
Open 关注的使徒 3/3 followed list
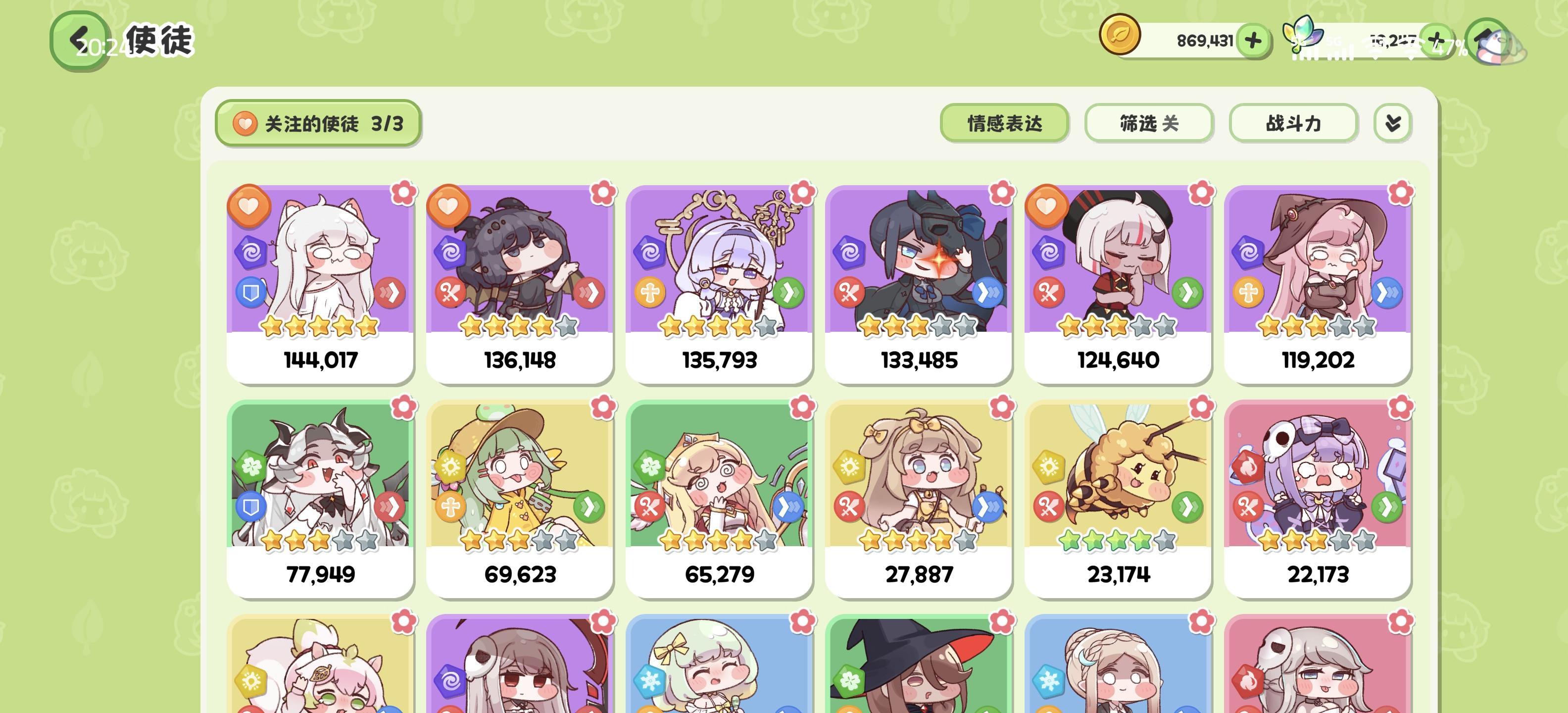pyautogui.click(x=318, y=124)
